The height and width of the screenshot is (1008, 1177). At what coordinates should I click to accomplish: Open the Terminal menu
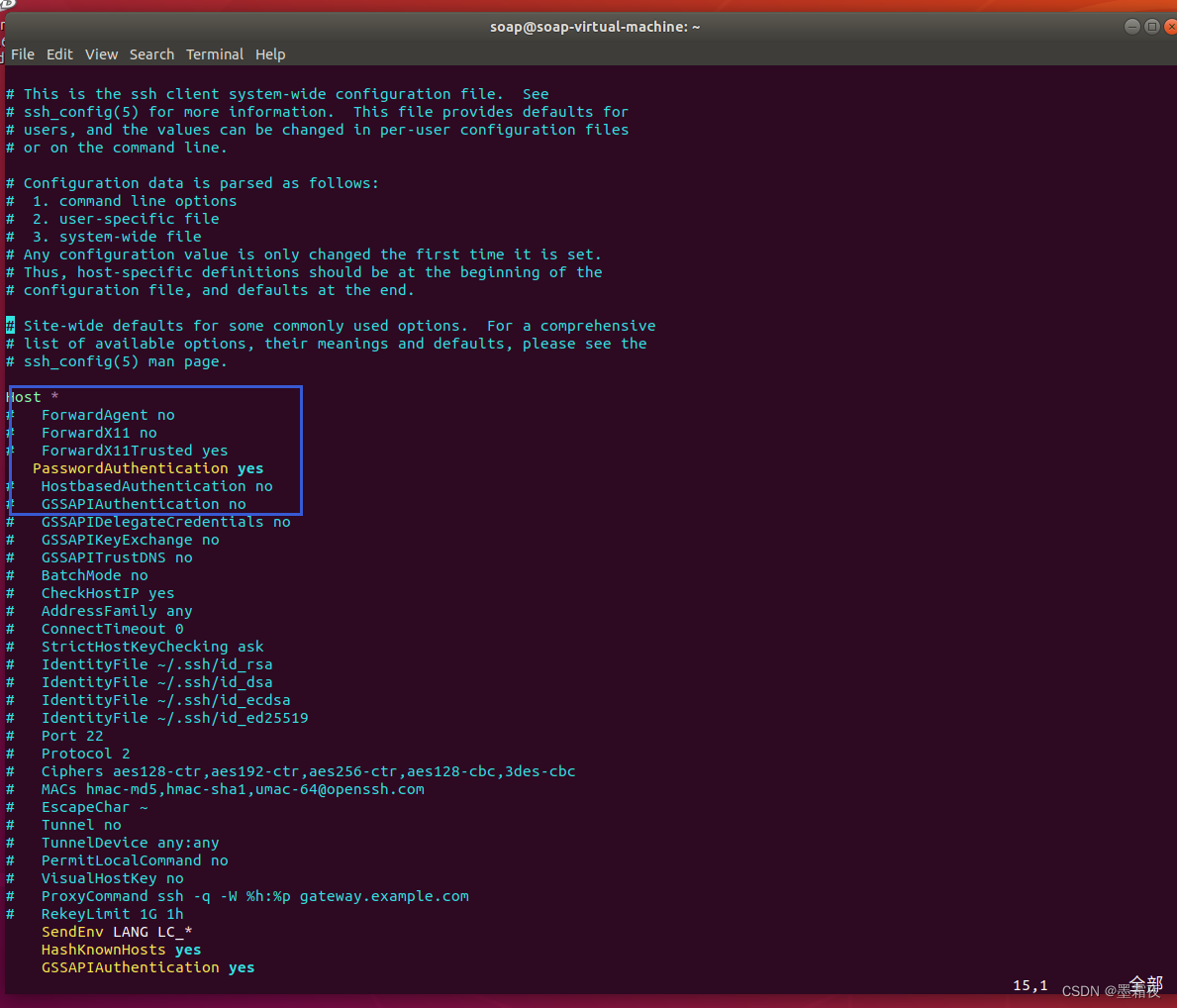(215, 54)
